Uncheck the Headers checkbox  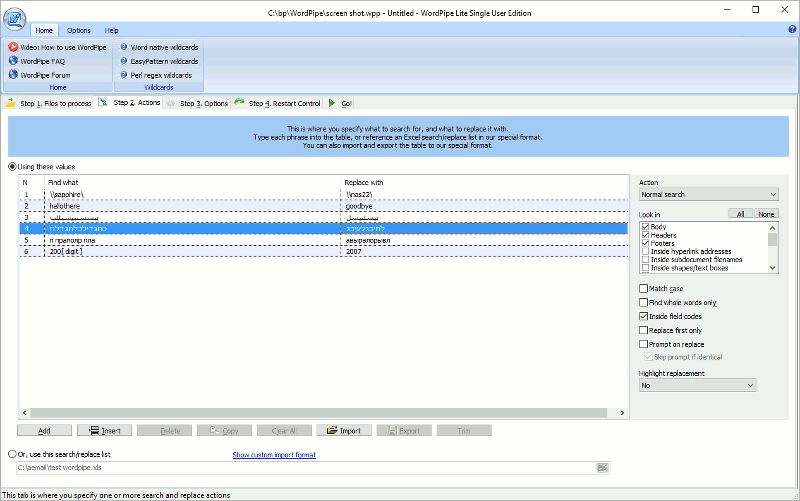(x=645, y=235)
